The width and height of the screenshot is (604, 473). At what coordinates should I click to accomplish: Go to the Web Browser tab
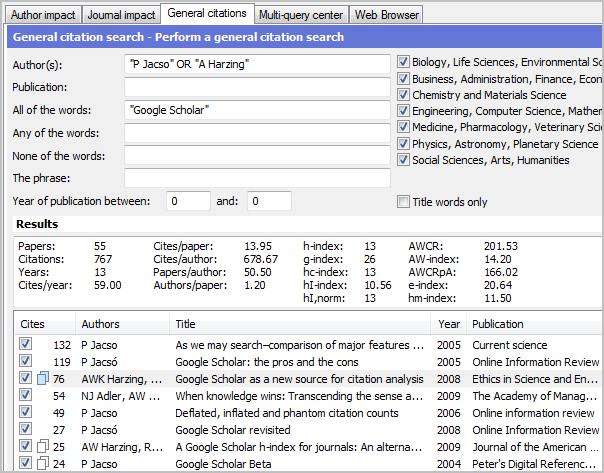pyautogui.click(x=386, y=15)
